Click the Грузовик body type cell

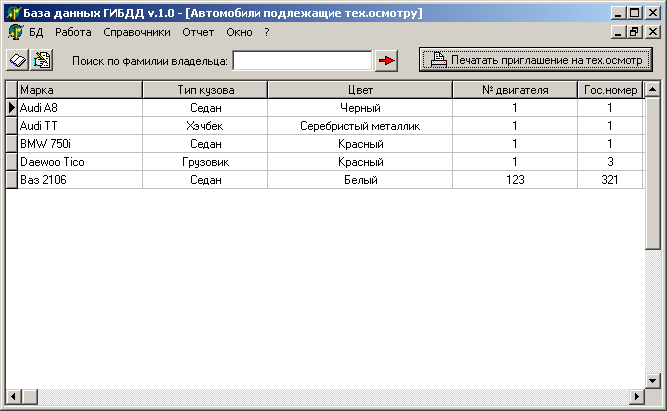pos(205,162)
